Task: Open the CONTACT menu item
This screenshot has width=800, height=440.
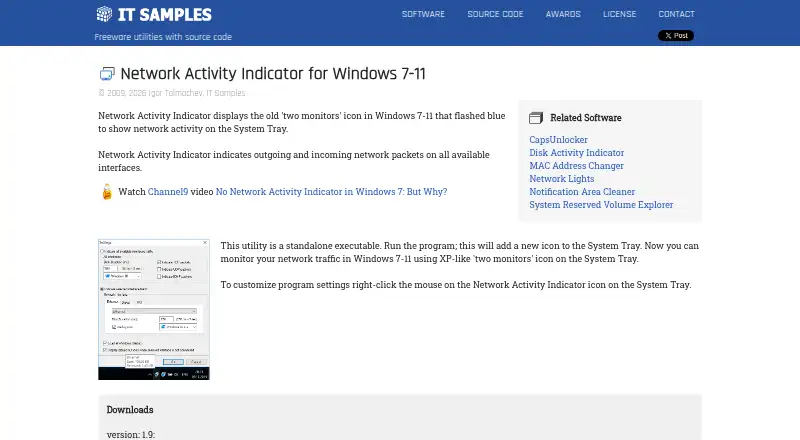Action: [677, 14]
